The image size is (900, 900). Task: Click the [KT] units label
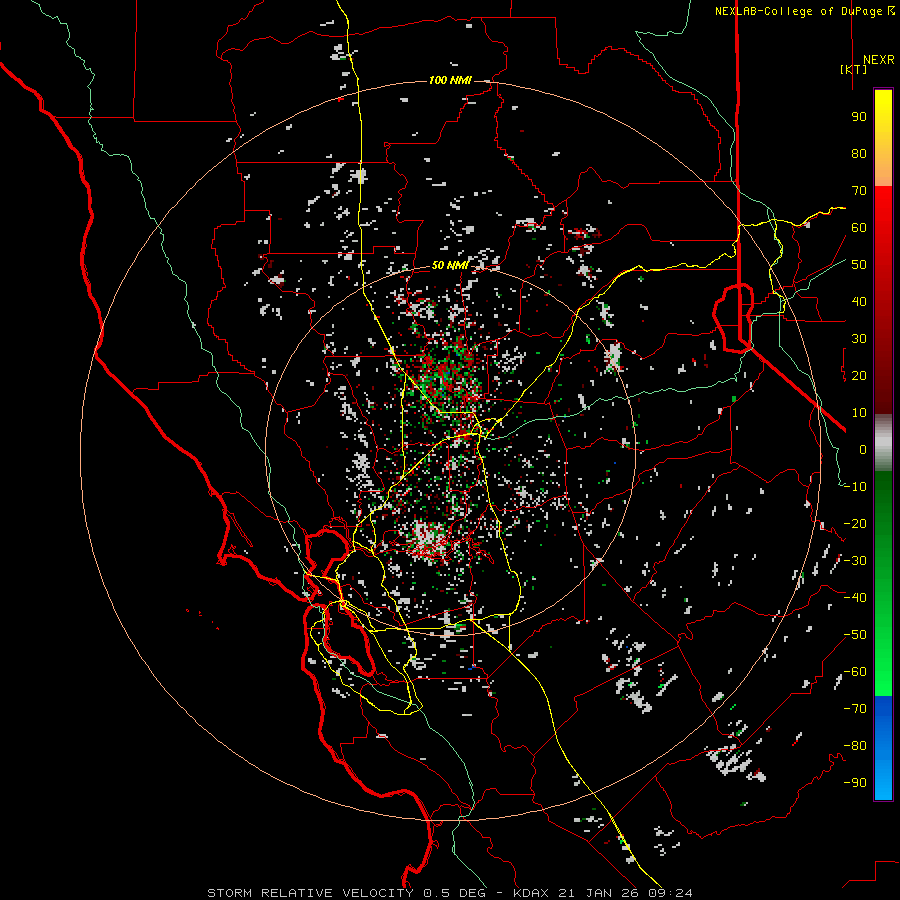click(x=854, y=69)
